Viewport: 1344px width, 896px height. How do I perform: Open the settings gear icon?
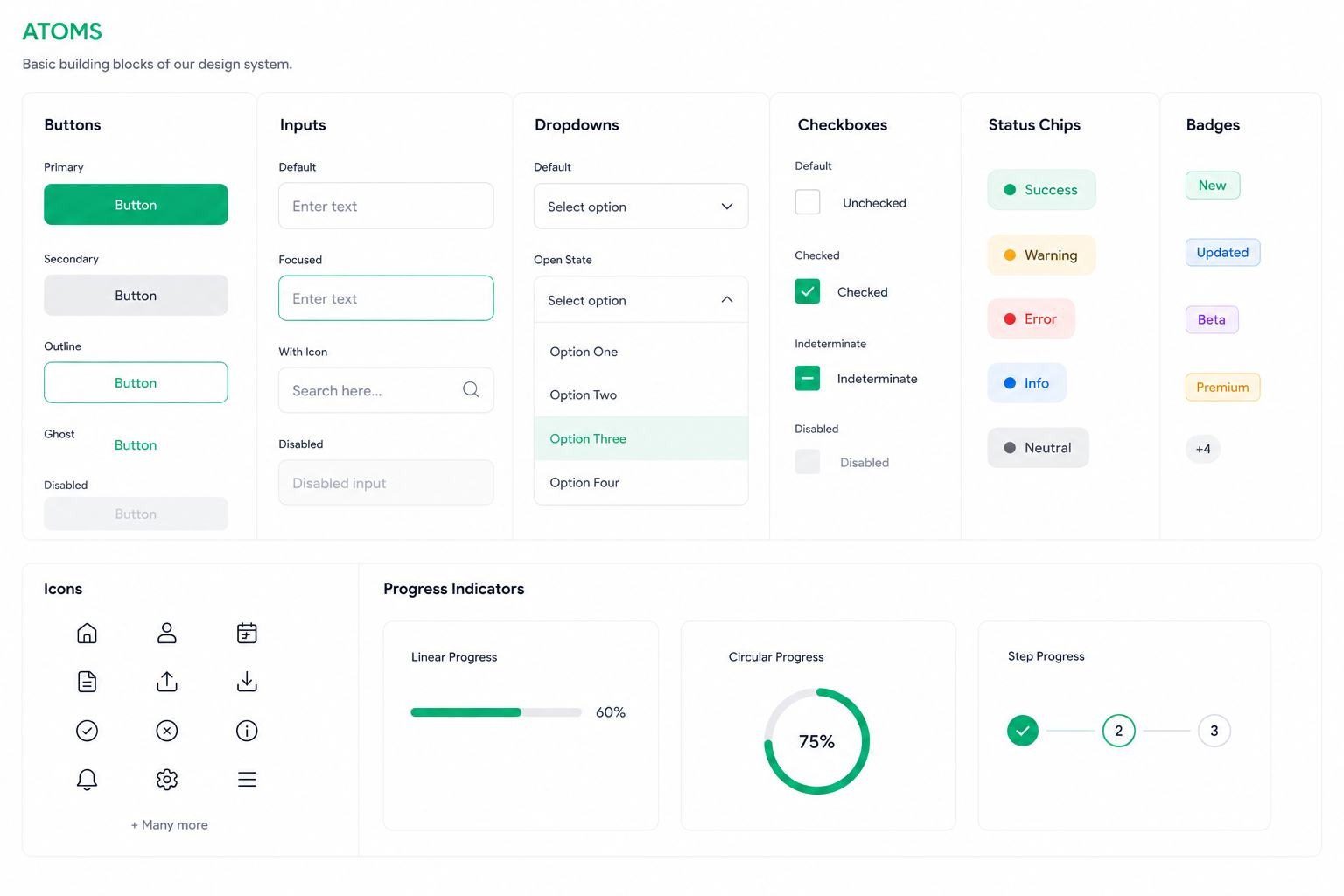pos(166,779)
